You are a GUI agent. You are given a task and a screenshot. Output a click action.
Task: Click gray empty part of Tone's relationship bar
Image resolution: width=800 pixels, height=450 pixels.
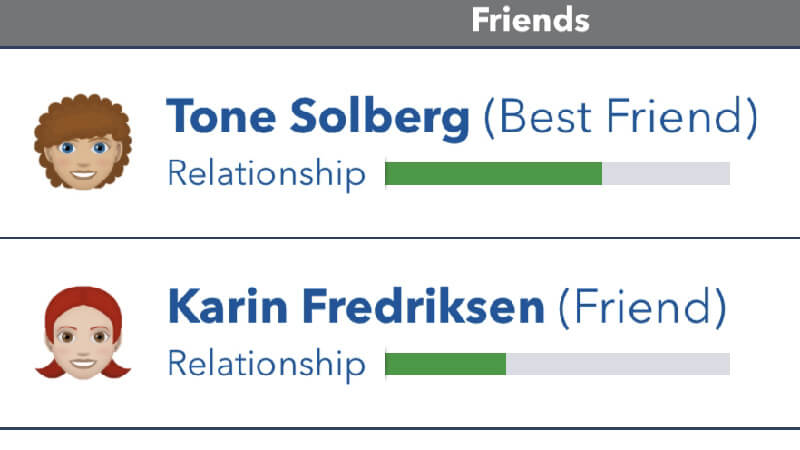(x=666, y=174)
